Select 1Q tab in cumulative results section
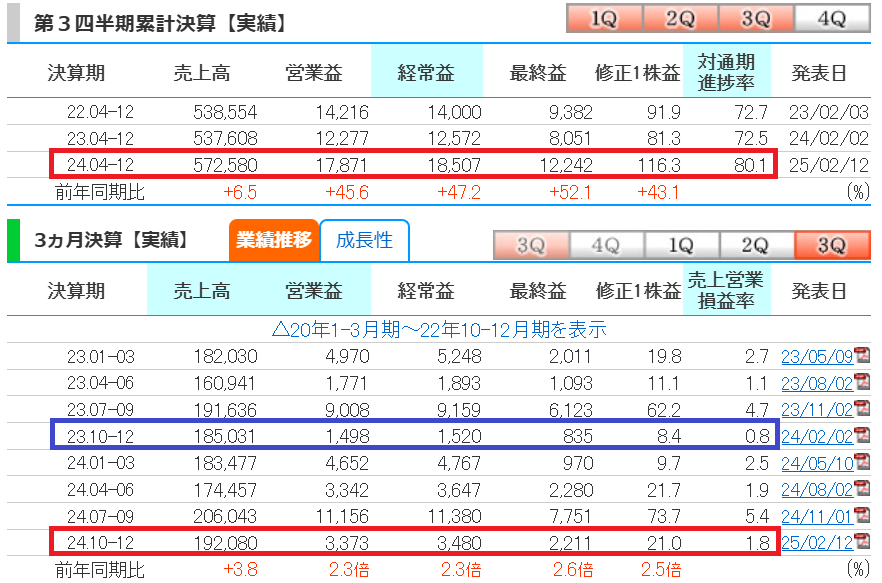 [x=604, y=18]
